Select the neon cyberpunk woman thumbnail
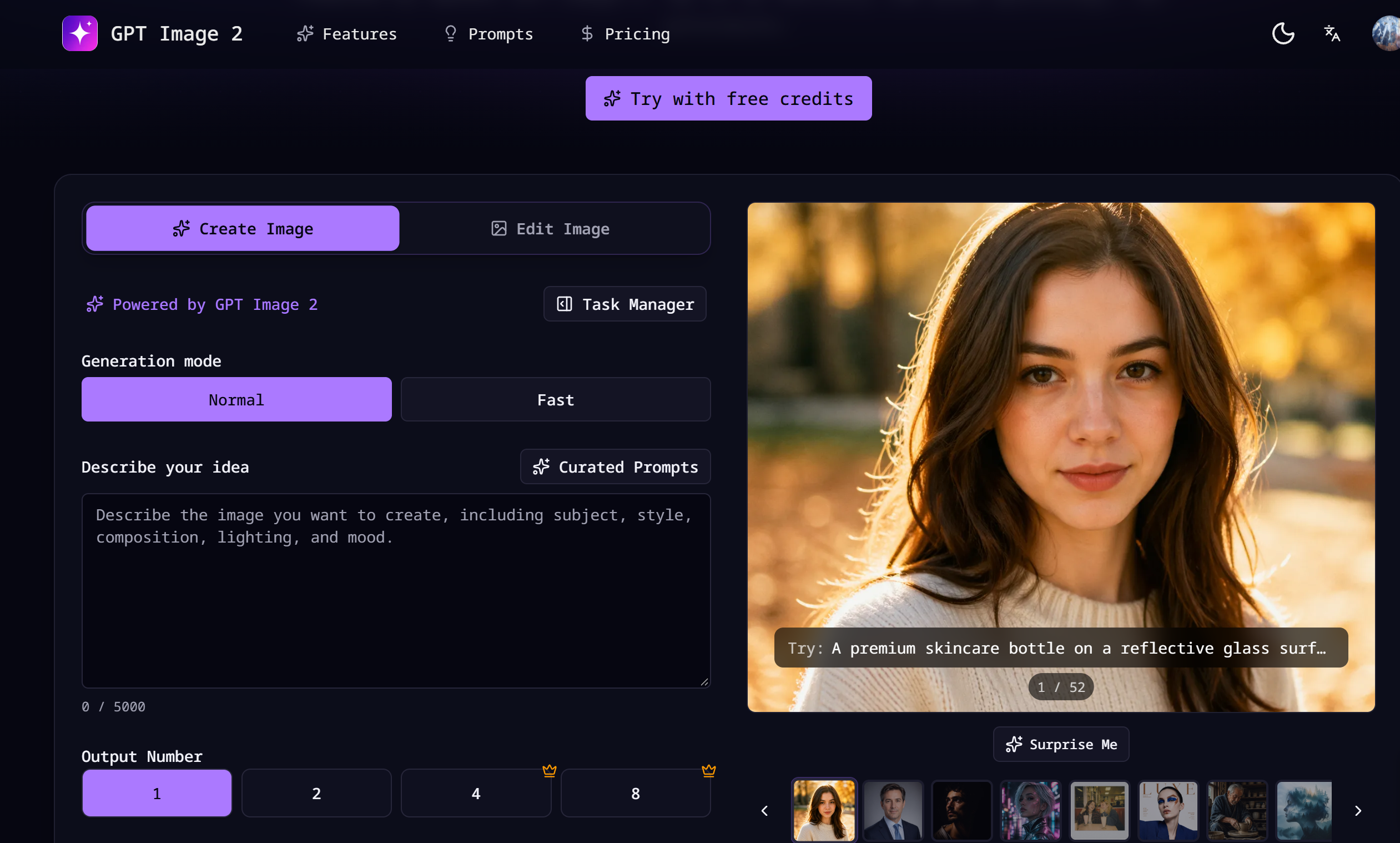 click(1030, 811)
